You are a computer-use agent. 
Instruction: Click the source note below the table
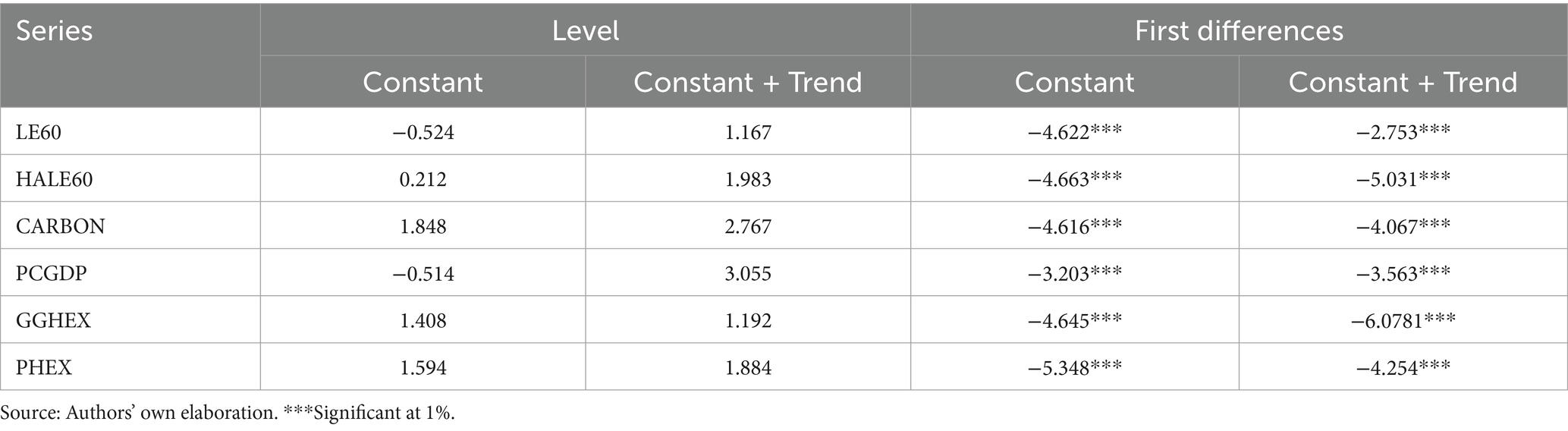point(228,414)
